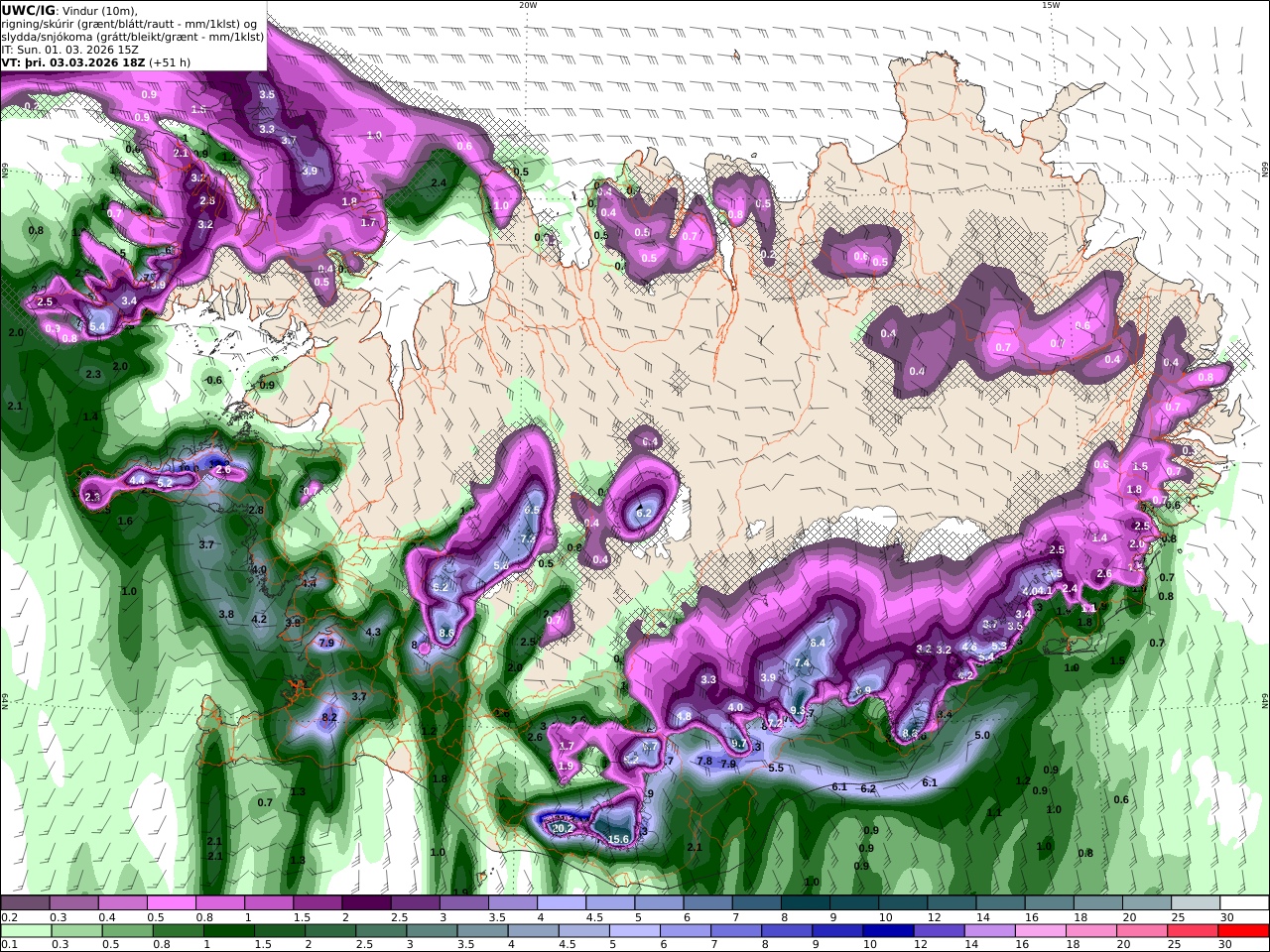This screenshot has width=1270, height=952.
Task: Click the 7.8 rainfall value
Action: click(x=704, y=761)
